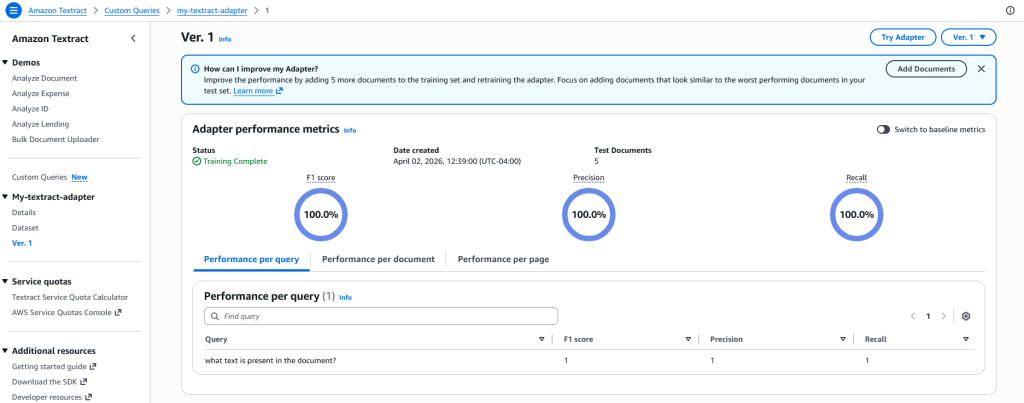Click the 'Training Complete' status text

(x=235, y=161)
